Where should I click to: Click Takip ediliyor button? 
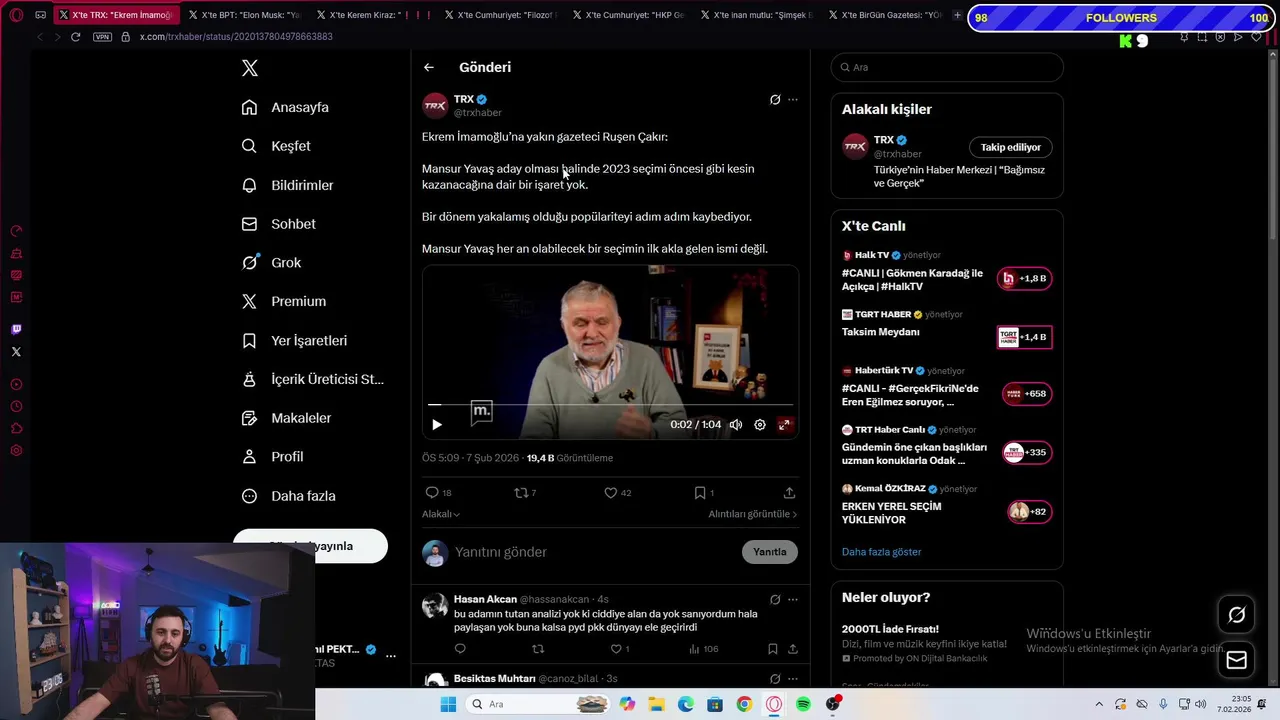coord(1010,147)
